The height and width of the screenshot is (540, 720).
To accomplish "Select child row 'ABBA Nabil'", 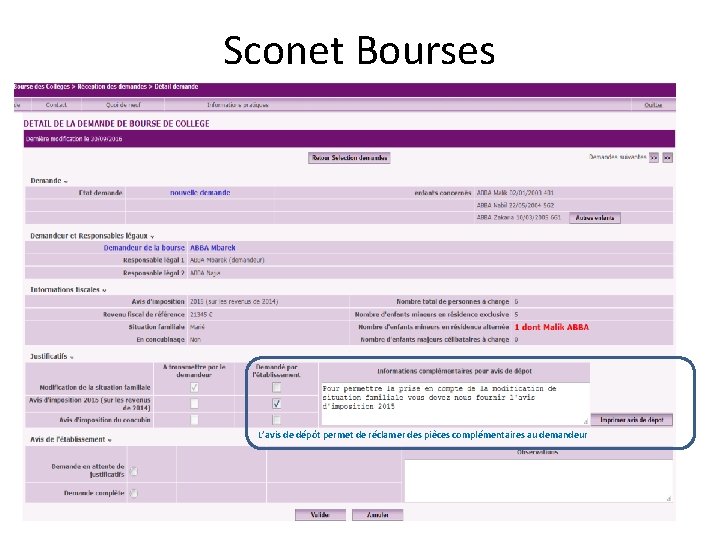I will (515, 205).
